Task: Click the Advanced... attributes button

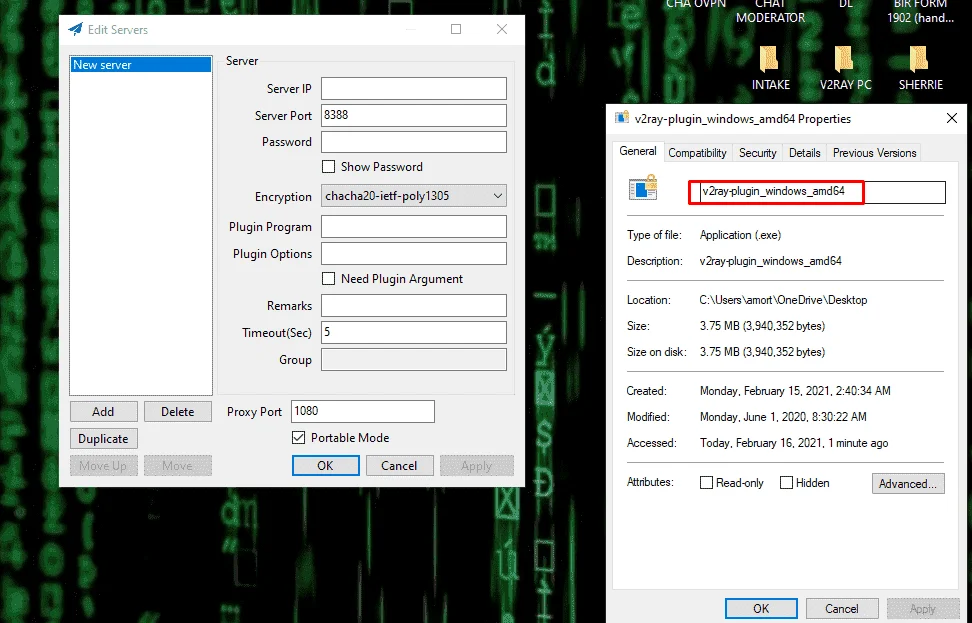Action: [x=908, y=484]
